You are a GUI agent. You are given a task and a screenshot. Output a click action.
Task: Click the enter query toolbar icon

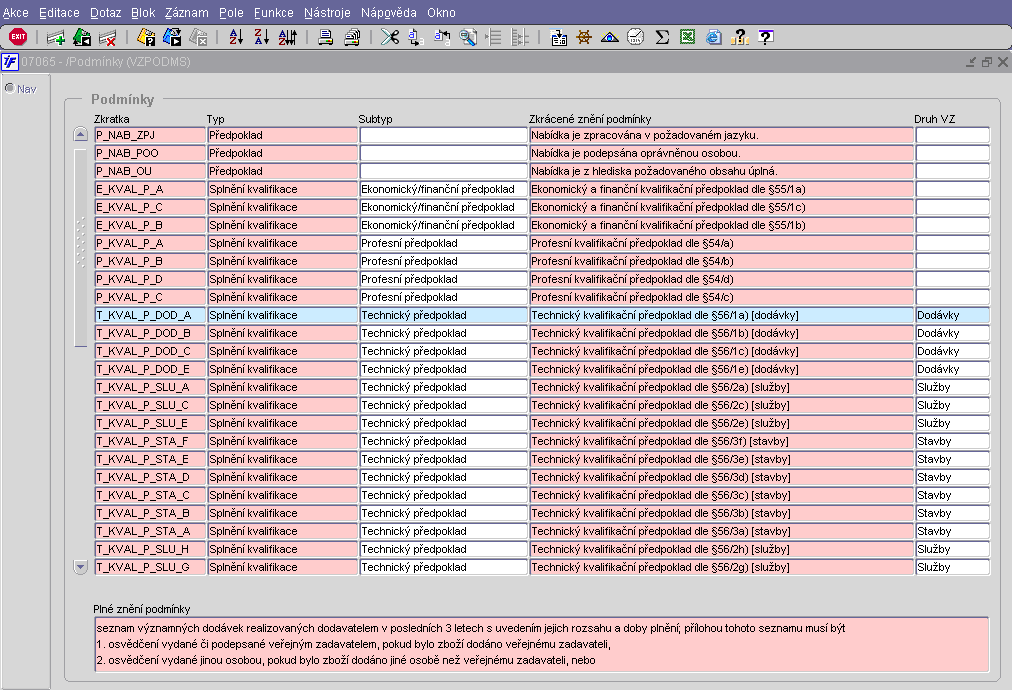146,37
